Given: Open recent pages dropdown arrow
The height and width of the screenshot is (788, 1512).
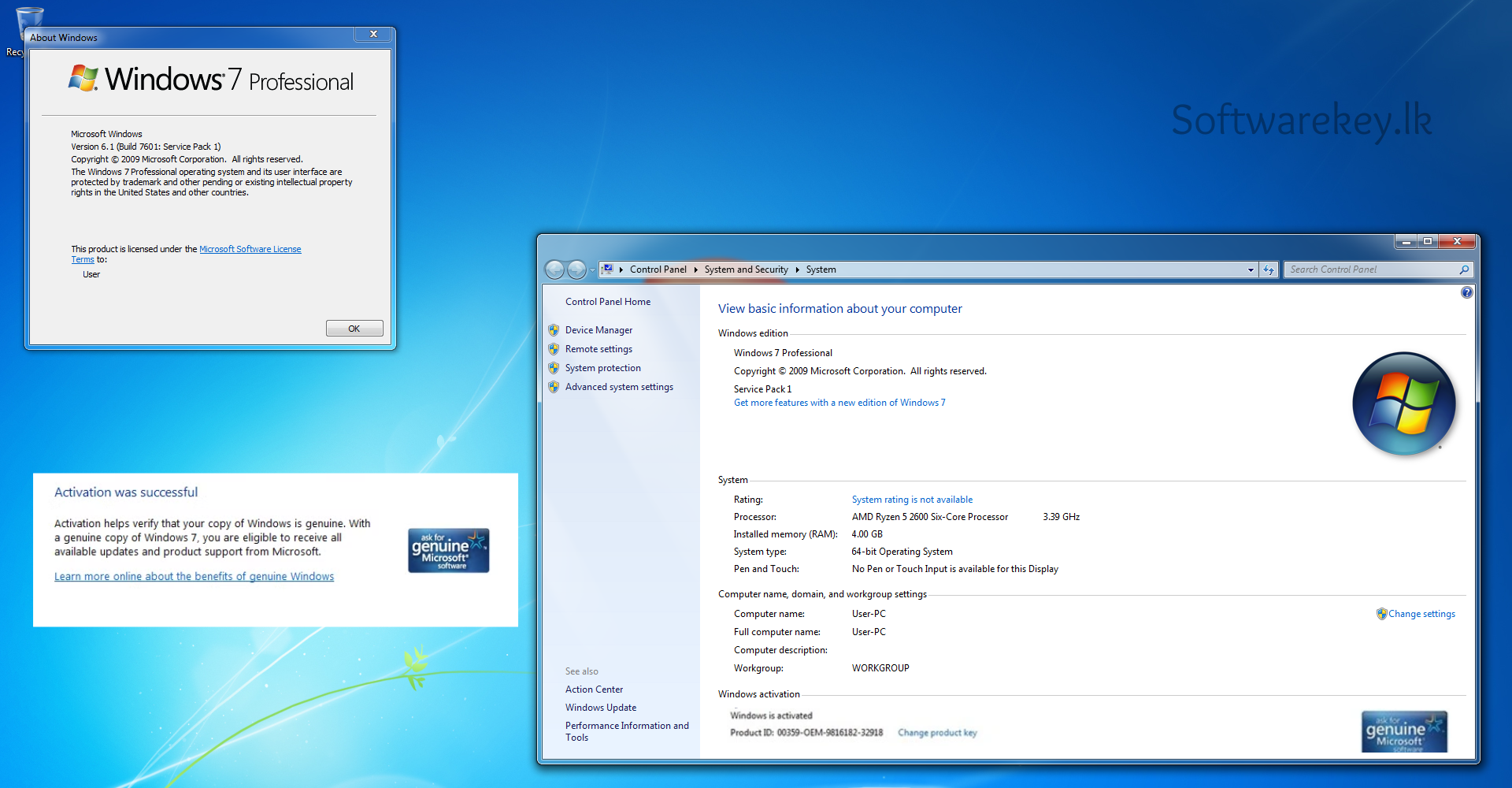Looking at the screenshot, I should [592, 270].
